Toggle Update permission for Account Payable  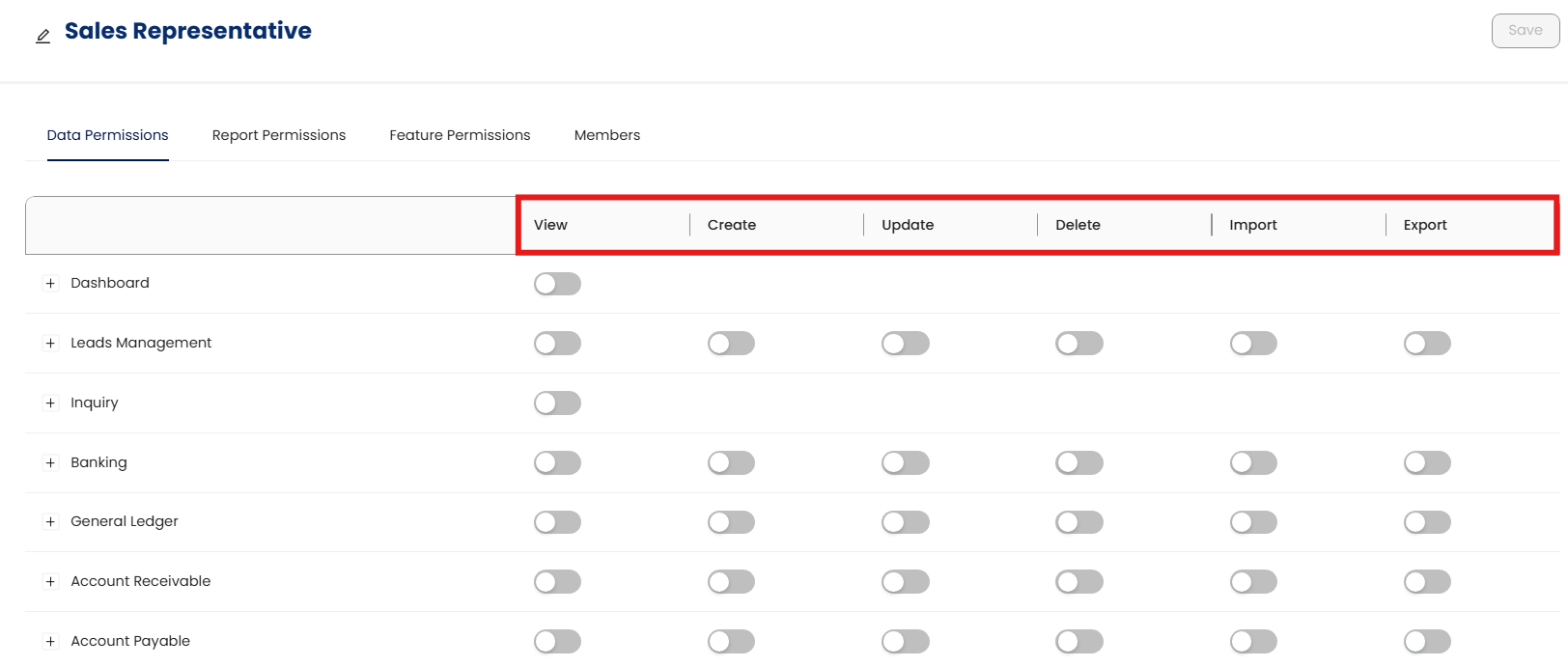905,642
